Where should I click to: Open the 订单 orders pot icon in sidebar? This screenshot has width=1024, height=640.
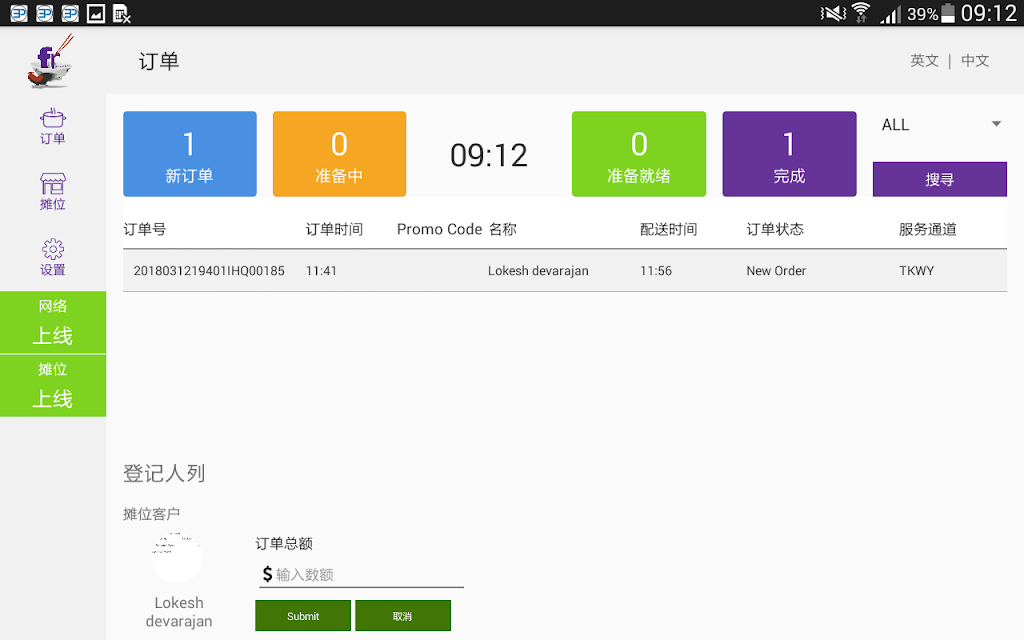(52, 126)
